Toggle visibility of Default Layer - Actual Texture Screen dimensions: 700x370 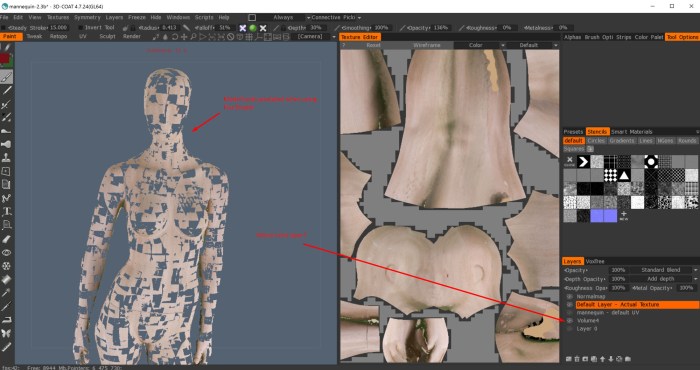coord(570,304)
